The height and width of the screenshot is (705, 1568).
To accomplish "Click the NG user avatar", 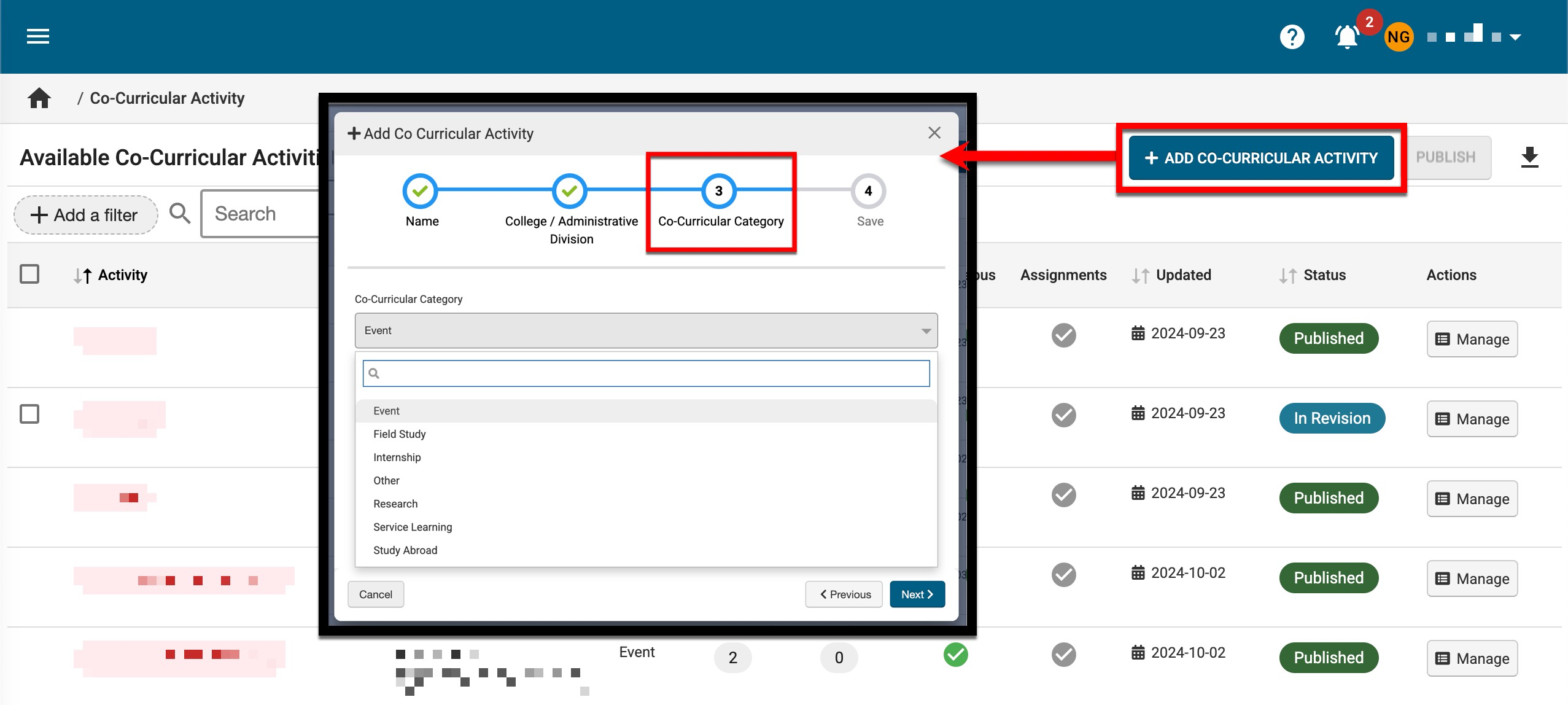I will (x=1399, y=37).
